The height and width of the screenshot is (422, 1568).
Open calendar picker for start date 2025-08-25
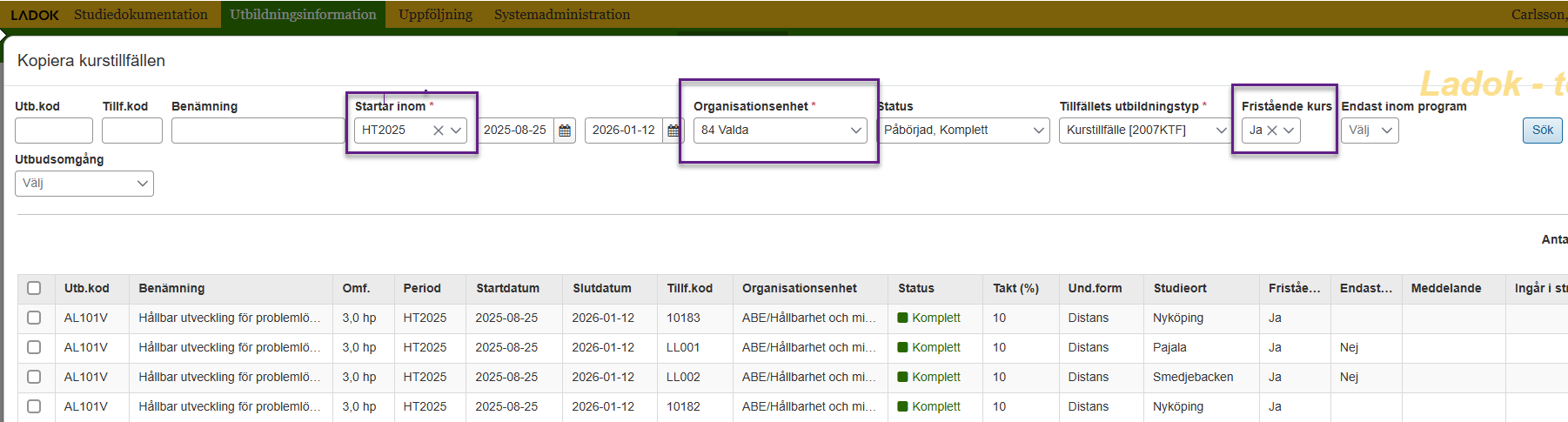pos(565,131)
